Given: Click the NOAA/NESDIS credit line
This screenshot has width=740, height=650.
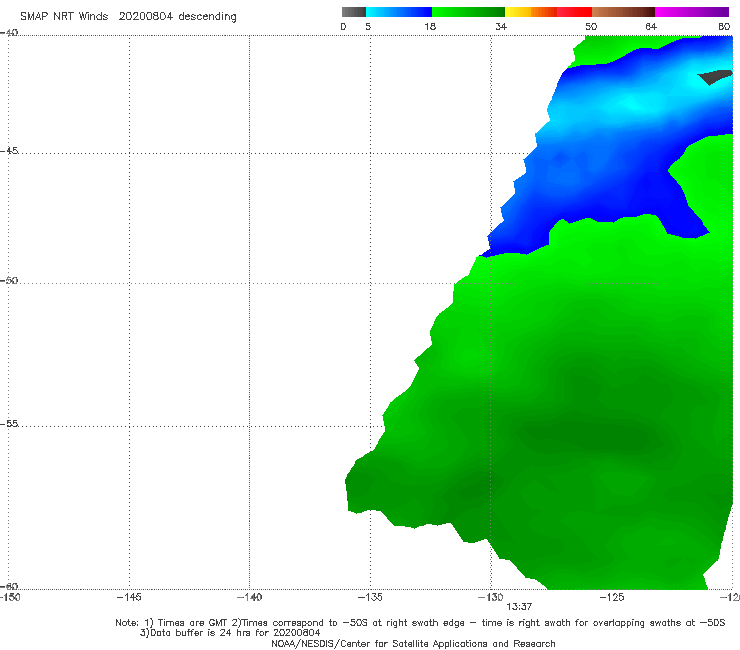Looking at the screenshot, I should click(x=413, y=643).
